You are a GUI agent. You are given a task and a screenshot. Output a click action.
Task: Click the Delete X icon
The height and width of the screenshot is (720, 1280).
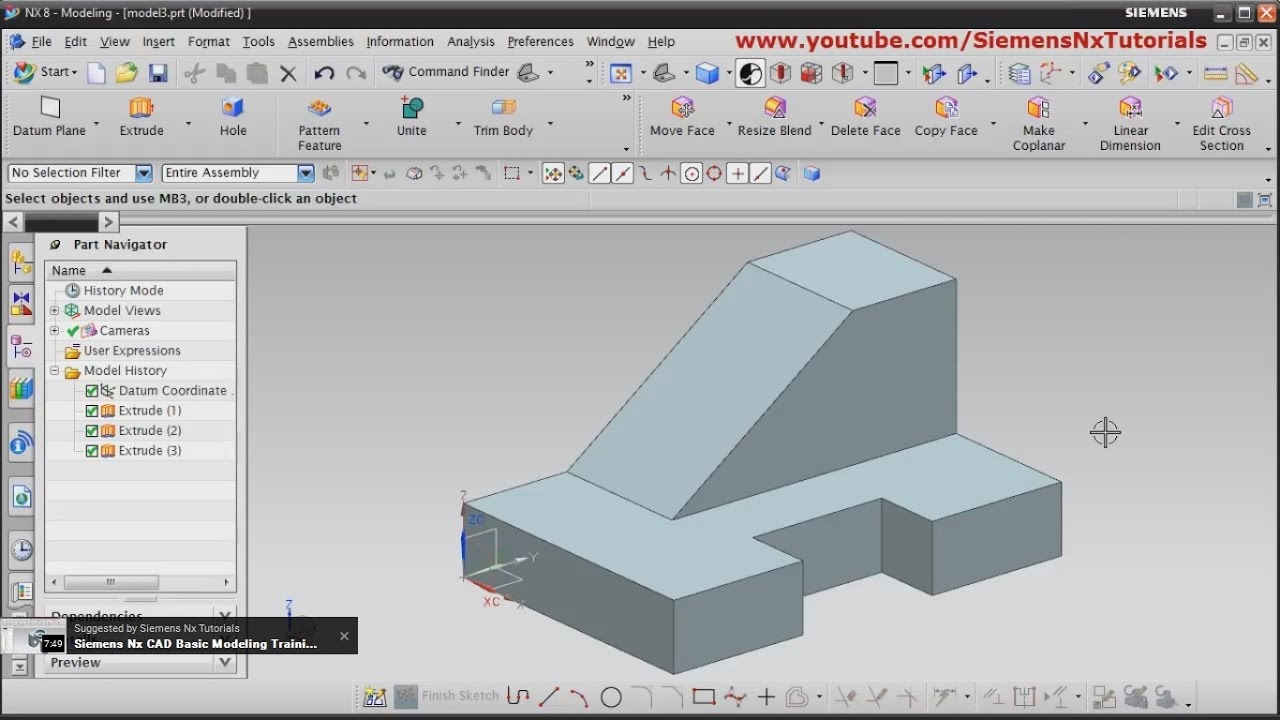[288, 73]
